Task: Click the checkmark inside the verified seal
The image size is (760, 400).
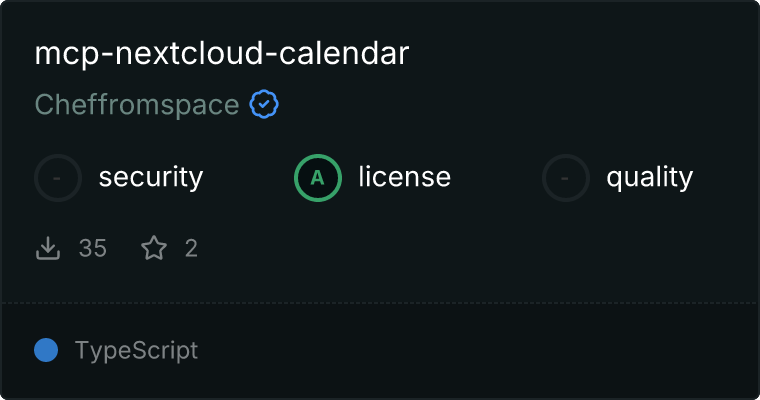Action: [264, 104]
